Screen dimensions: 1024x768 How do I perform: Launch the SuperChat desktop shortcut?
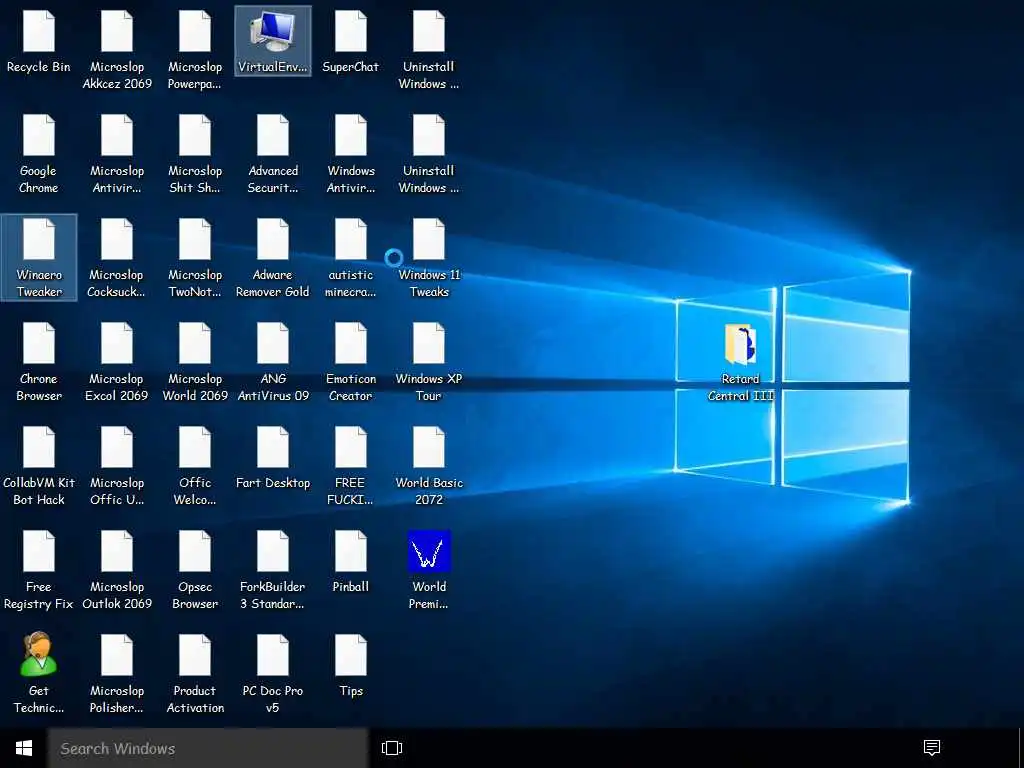tap(351, 40)
